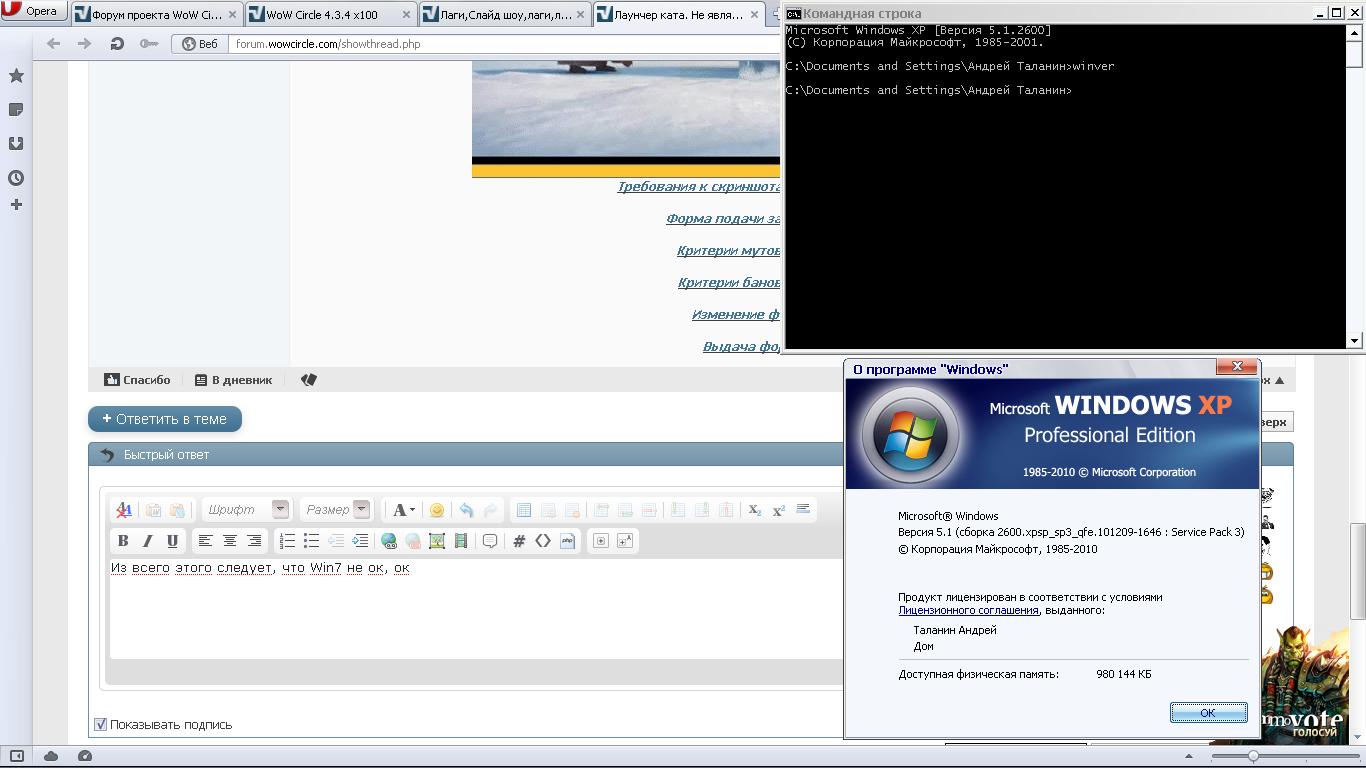Open the Требования к скриншотам link

(x=698, y=187)
